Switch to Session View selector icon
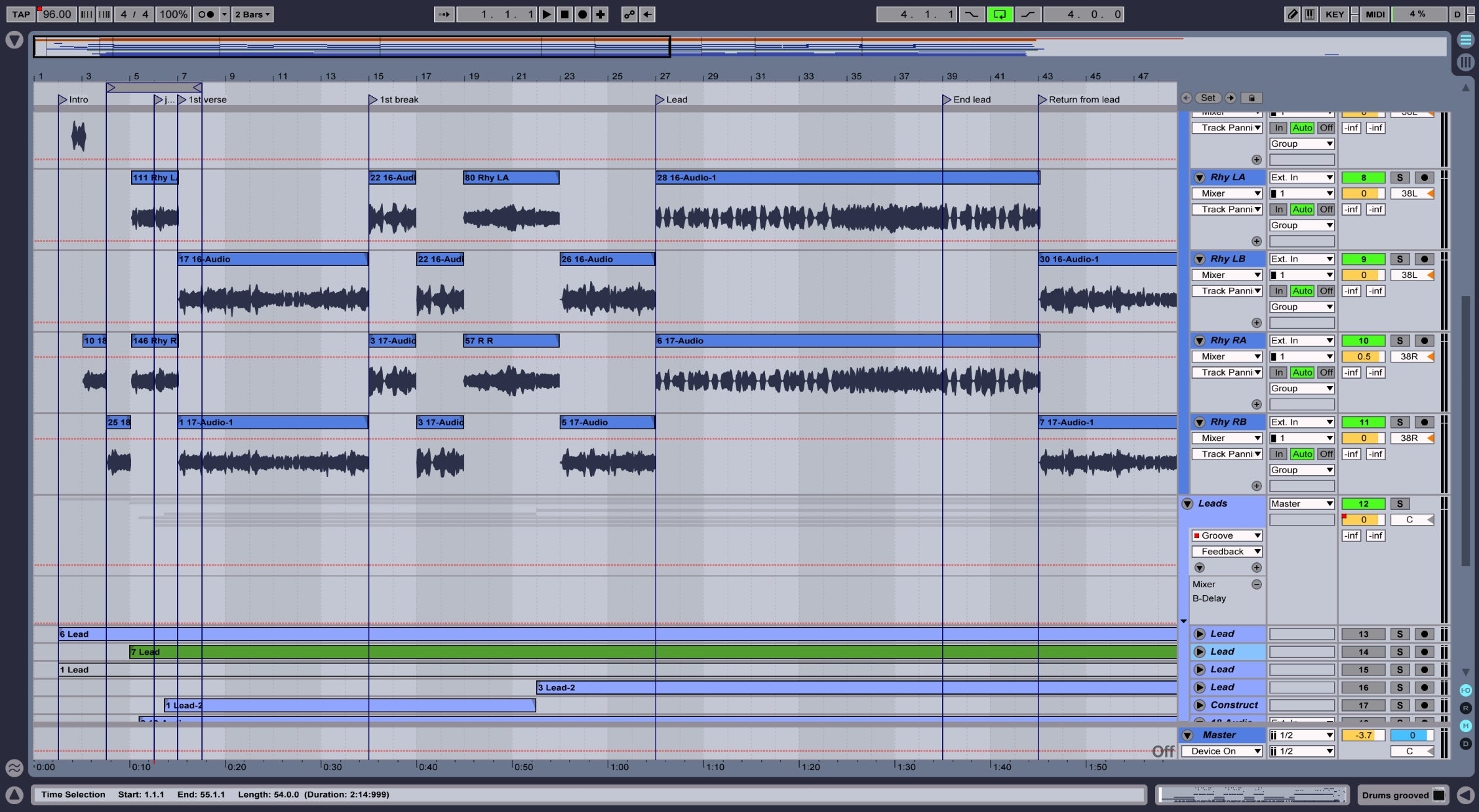This screenshot has width=1479, height=812. coord(1465,62)
